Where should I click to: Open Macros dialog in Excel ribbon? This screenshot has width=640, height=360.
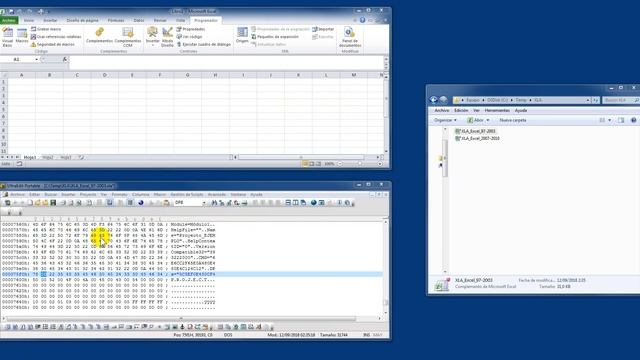point(22,36)
